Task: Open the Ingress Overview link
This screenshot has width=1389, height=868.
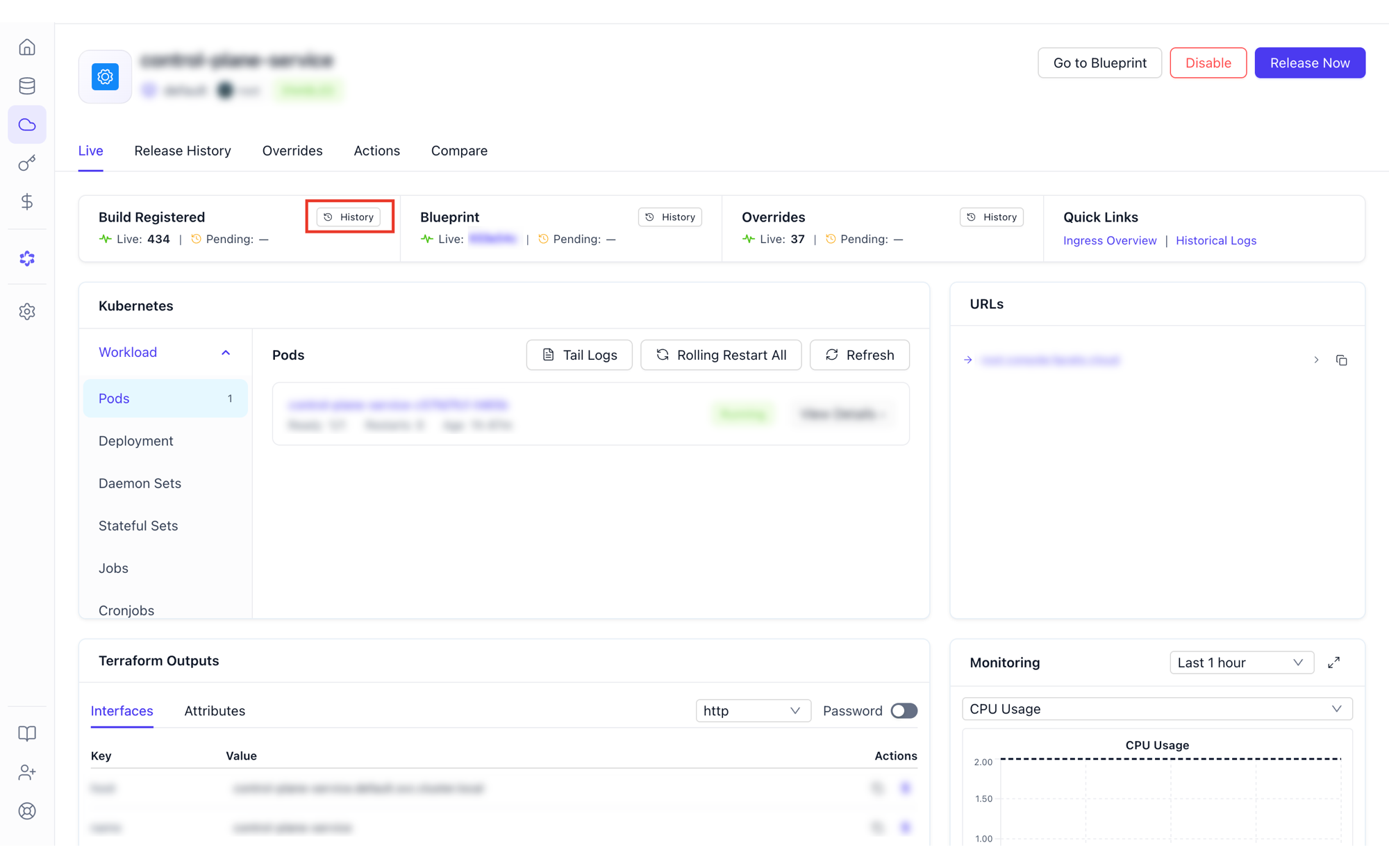Action: (x=1110, y=241)
